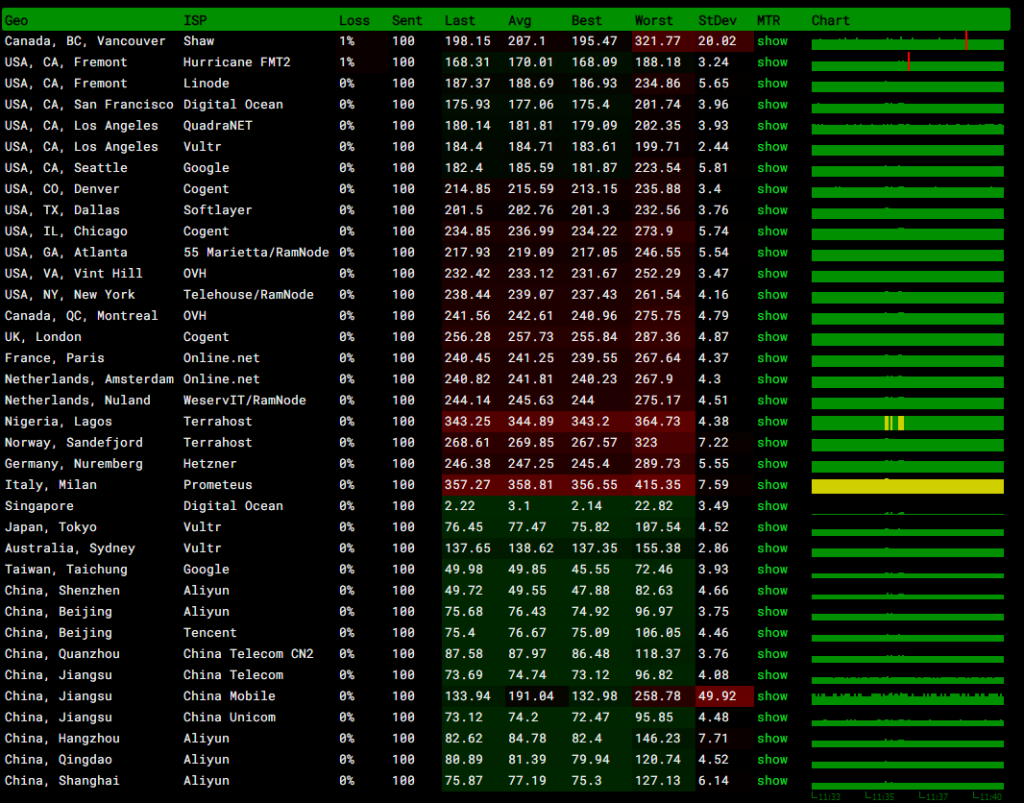This screenshot has width=1024, height=803.
Task: Click the Hurricane FMT2 latency chart
Action: tap(908, 62)
